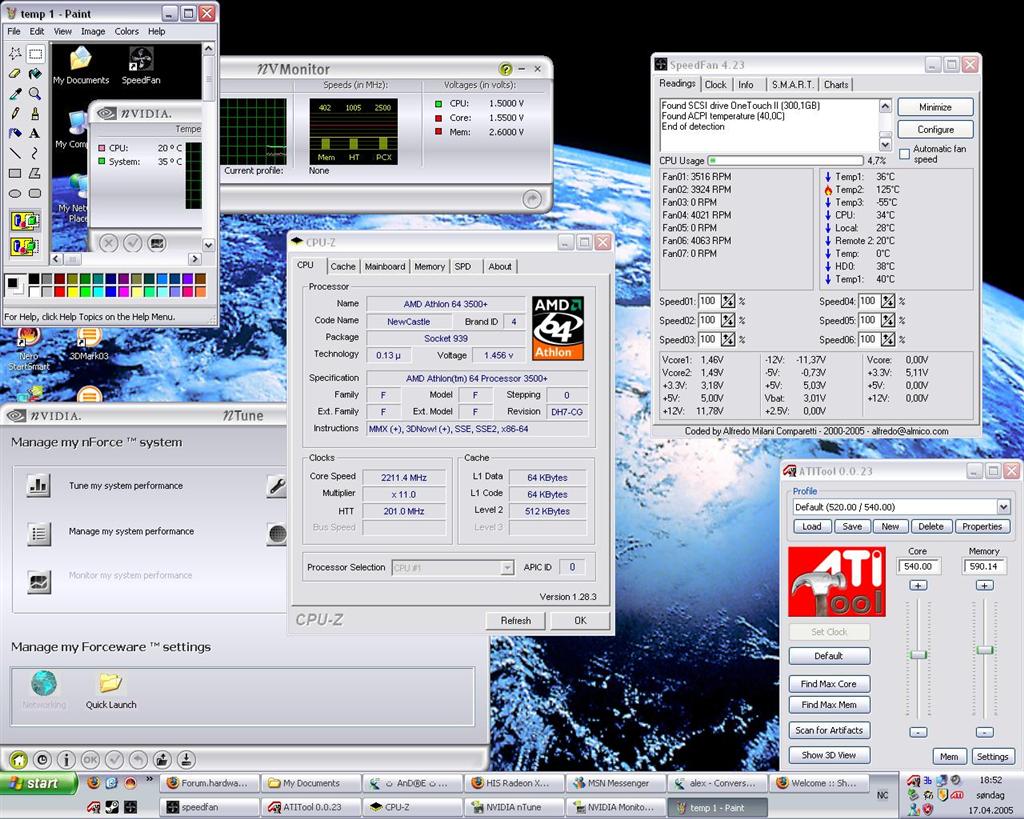Switch to MSN Messenger in the taskbar
Screen dimensions: 1024x819
pos(616,783)
